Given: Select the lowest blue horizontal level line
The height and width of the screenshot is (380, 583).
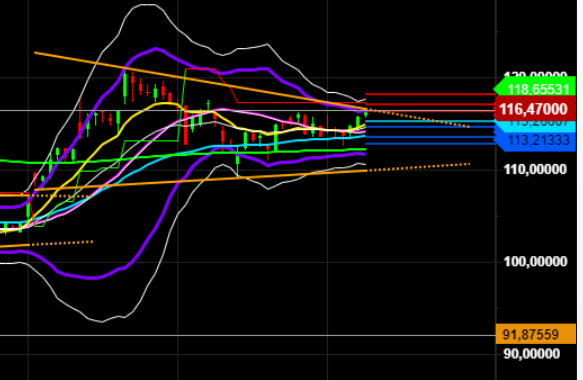Looking at the screenshot, I should tap(430, 144).
